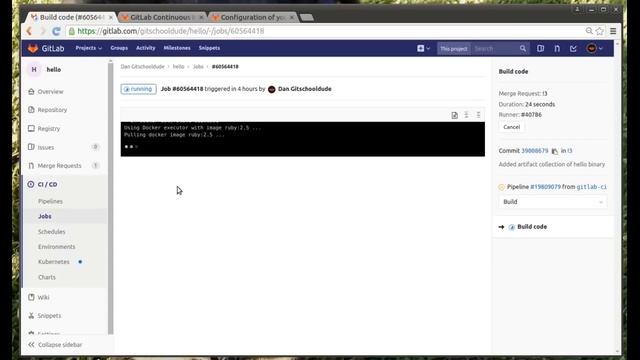Close the Build code browser tab

point(110,18)
